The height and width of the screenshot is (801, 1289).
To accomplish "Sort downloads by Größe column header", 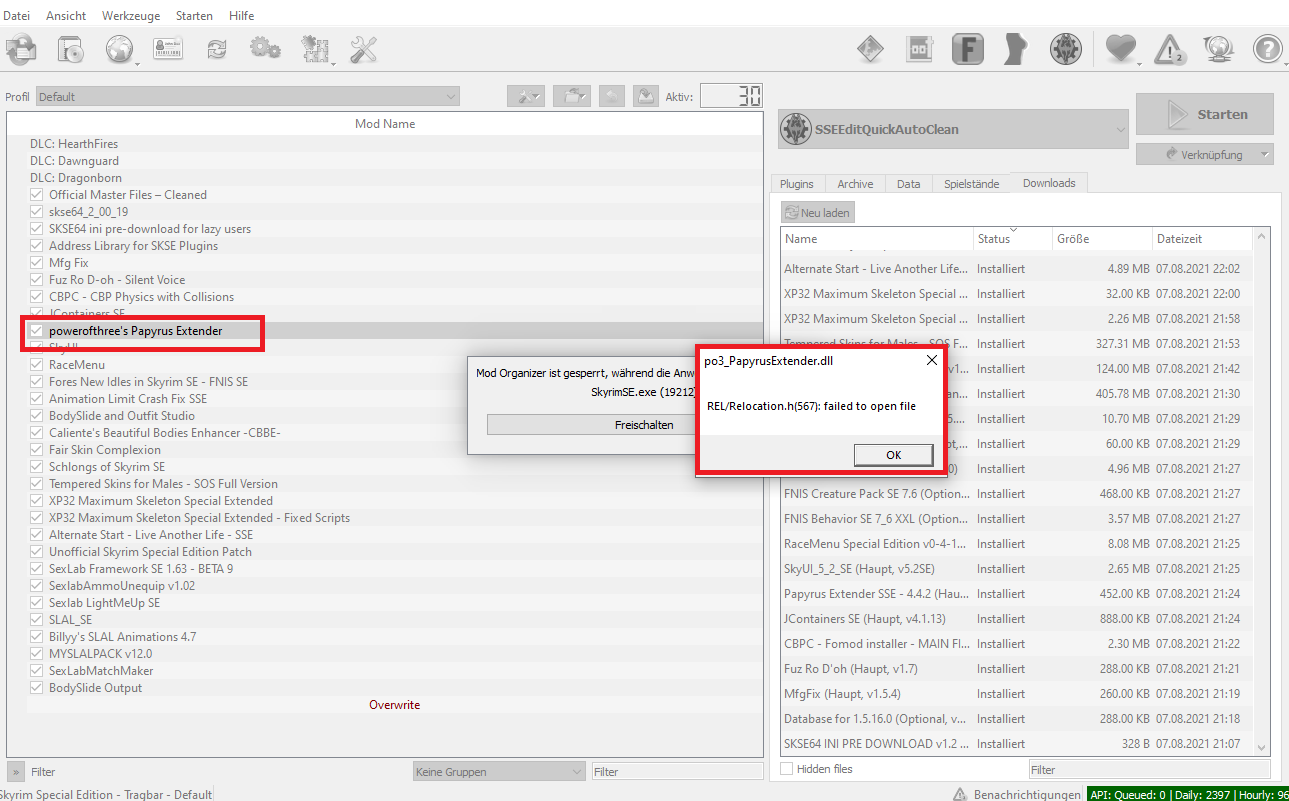I will 1102,239.
